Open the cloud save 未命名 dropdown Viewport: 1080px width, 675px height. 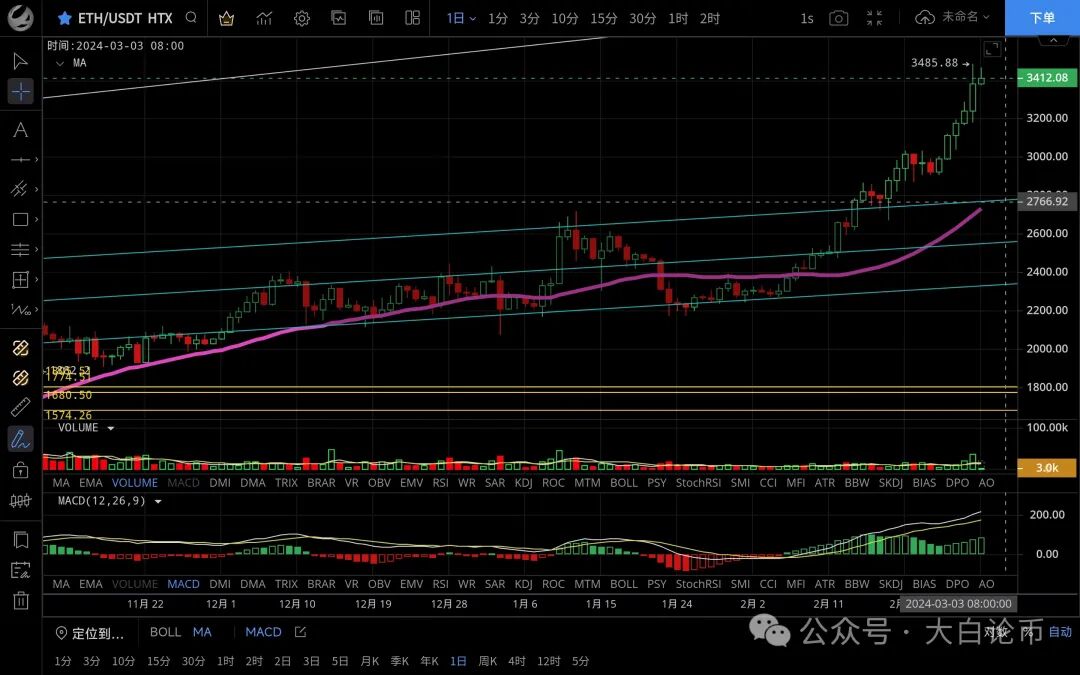click(x=953, y=17)
